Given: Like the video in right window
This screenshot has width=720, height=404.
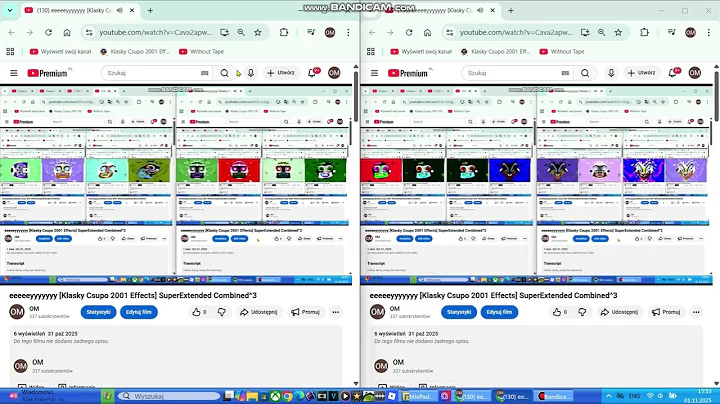Looking at the screenshot, I should tap(560, 312).
